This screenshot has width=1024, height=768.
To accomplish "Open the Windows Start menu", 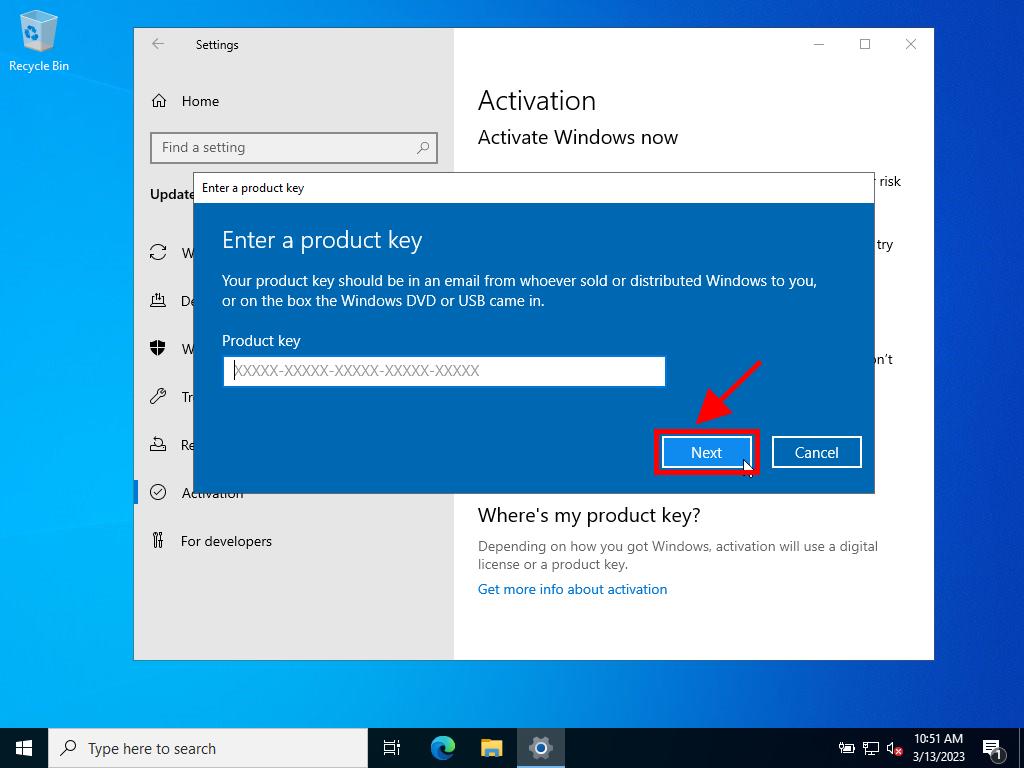I will tap(24, 748).
